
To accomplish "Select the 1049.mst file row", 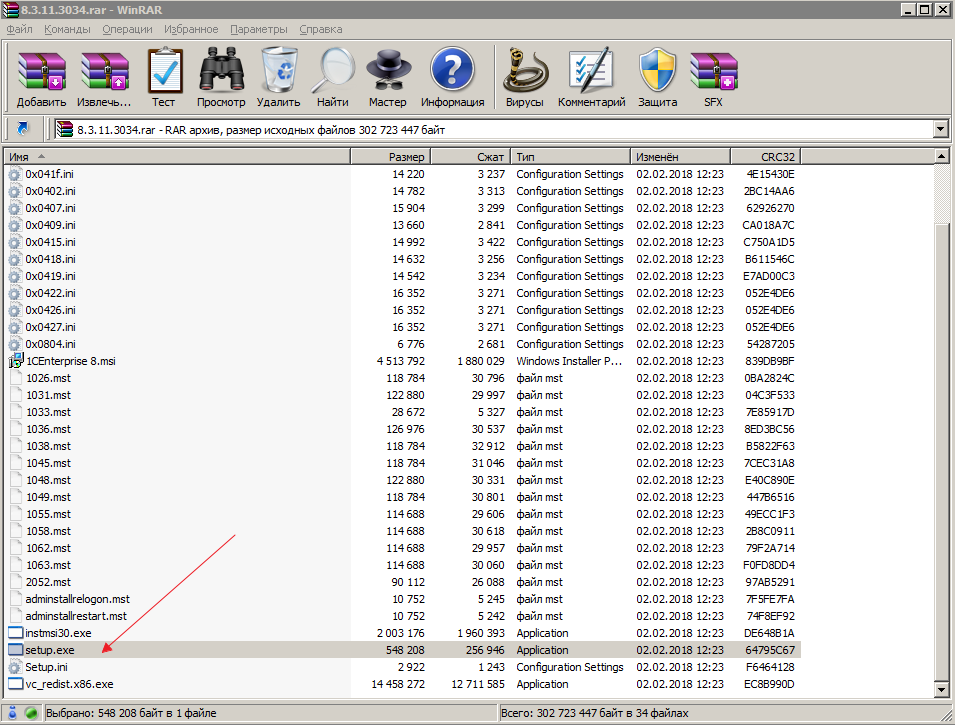I will 403,497.
